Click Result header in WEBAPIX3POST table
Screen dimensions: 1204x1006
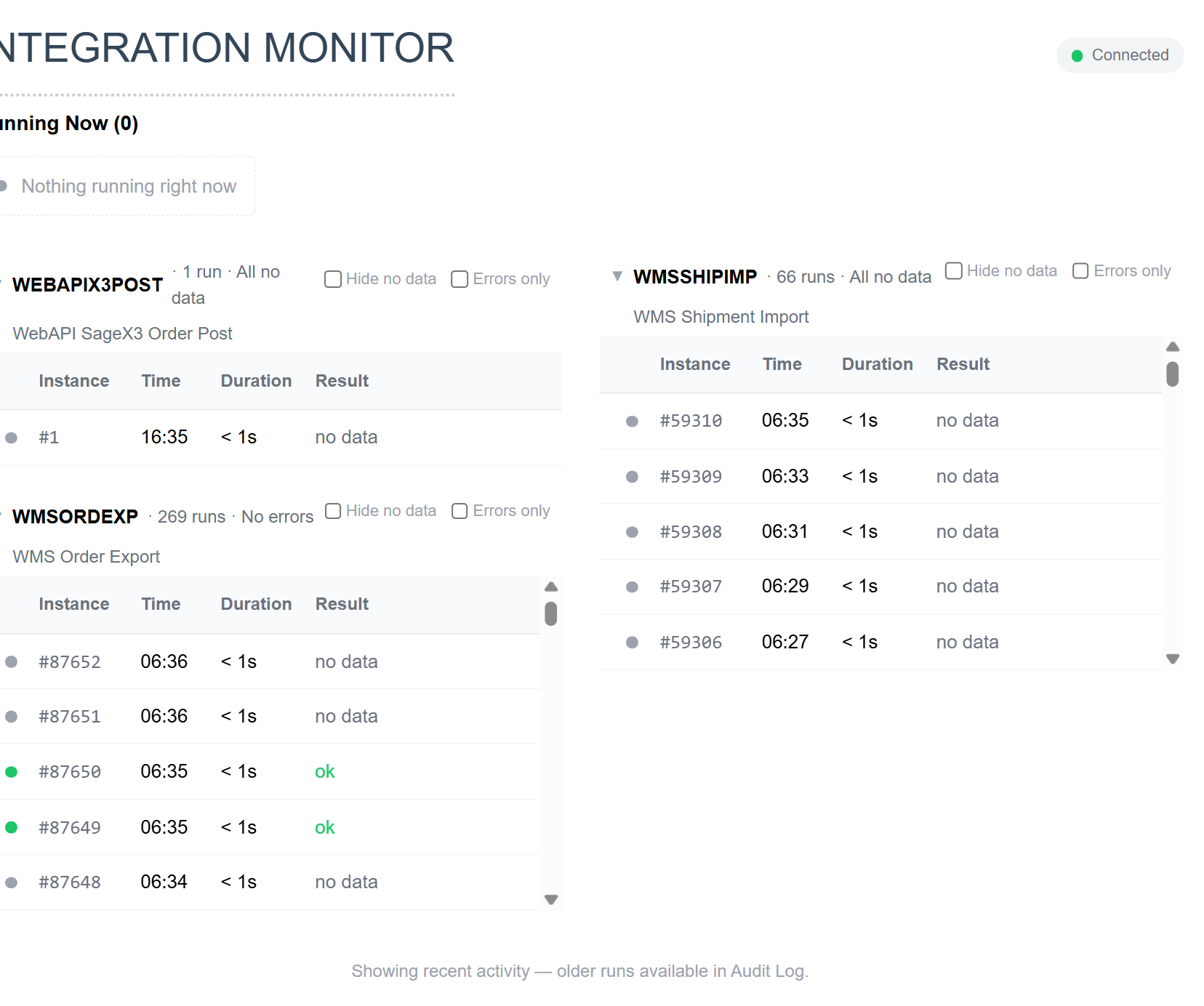tap(342, 381)
